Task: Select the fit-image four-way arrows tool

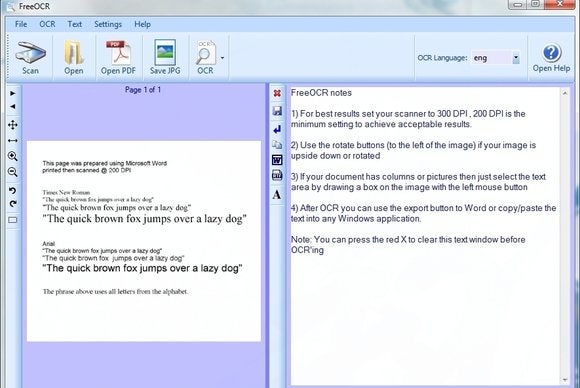Action: point(13,125)
